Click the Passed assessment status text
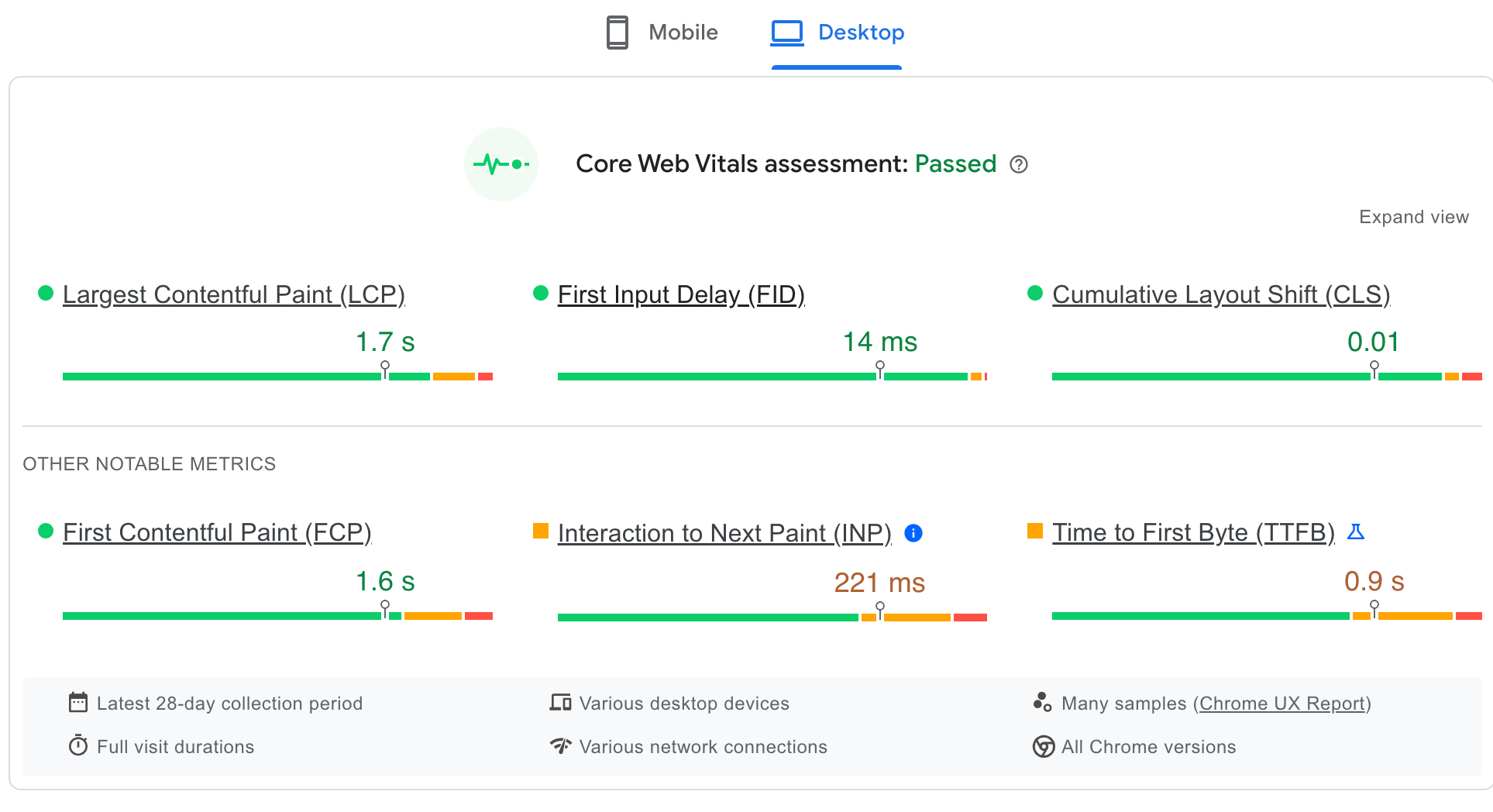The width and height of the screenshot is (1493, 812). click(955, 163)
